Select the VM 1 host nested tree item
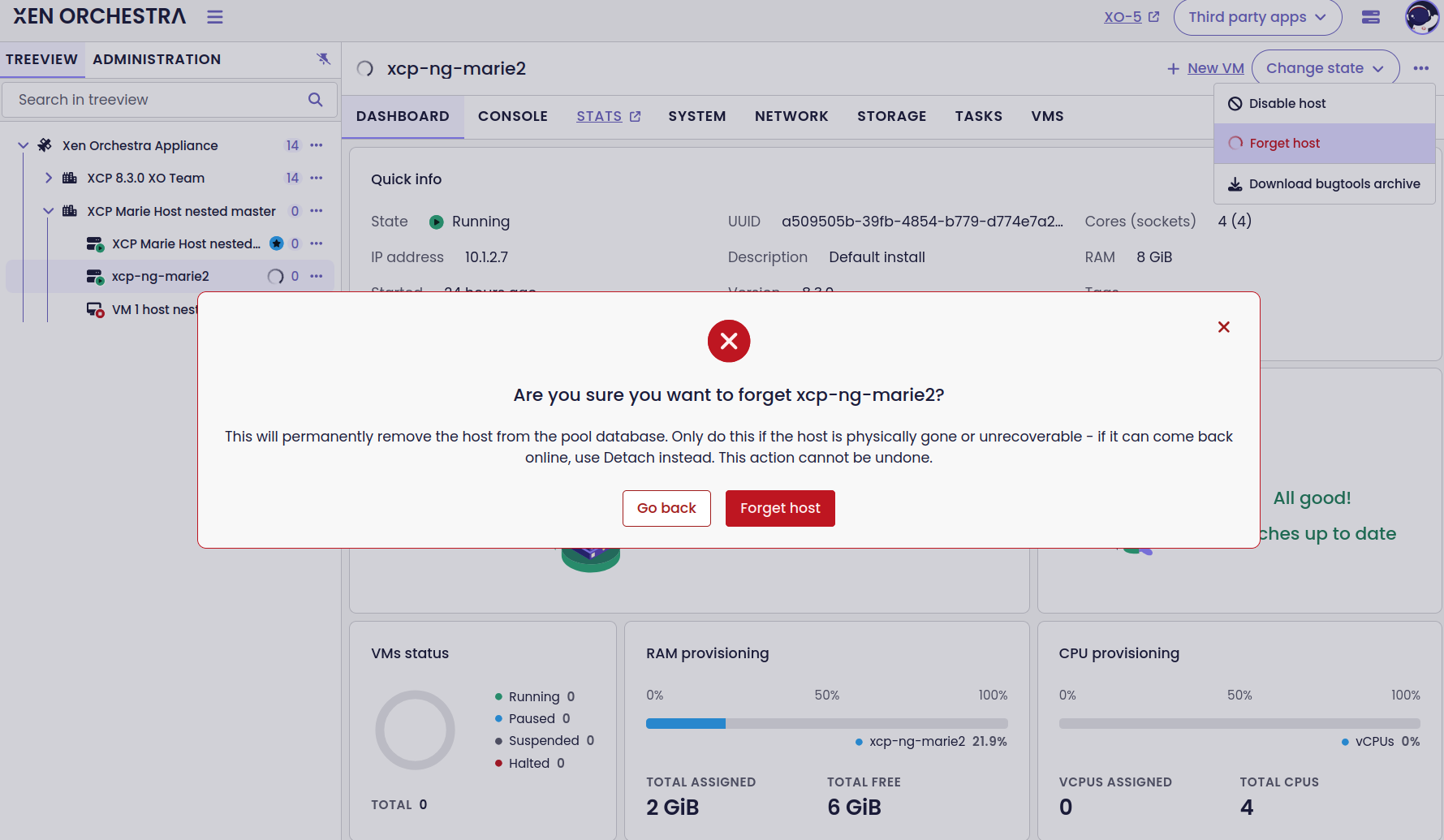Viewport: 1444px width, 840px height. click(155, 309)
